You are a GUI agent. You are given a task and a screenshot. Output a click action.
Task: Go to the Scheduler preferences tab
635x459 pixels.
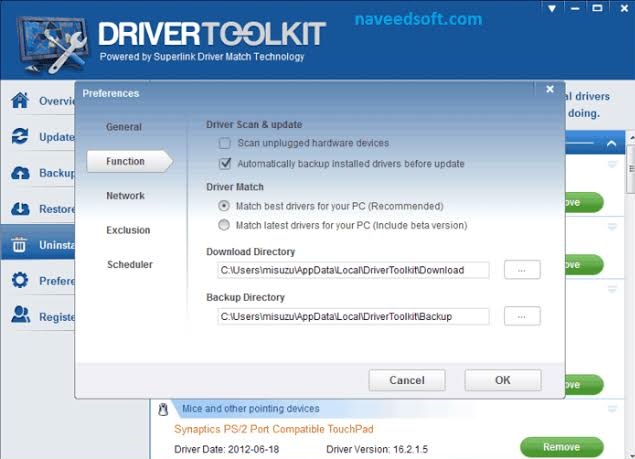click(x=130, y=265)
